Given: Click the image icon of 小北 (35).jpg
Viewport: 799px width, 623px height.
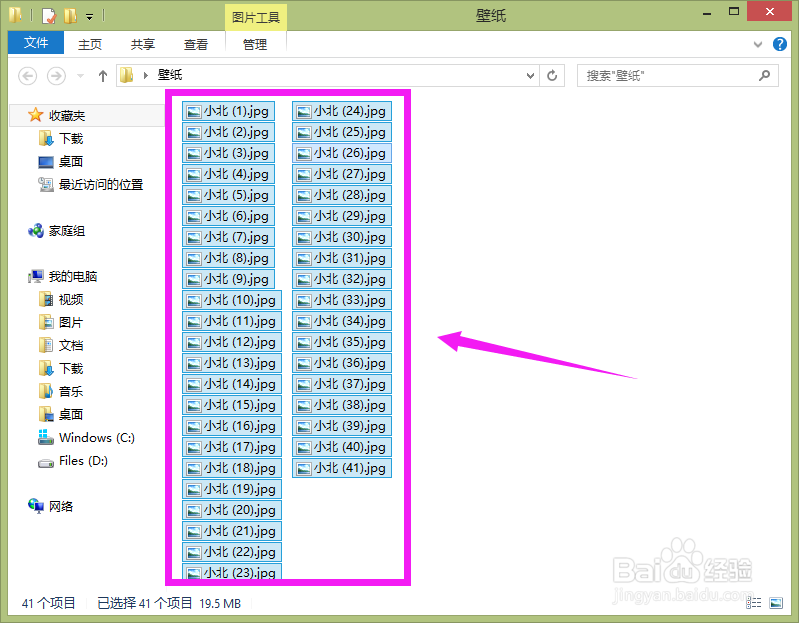Looking at the screenshot, I should pos(304,343).
